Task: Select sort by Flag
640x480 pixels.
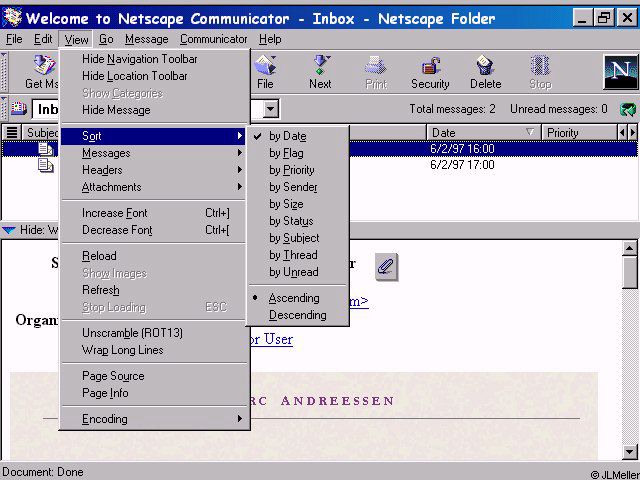Action: [298, 153]
